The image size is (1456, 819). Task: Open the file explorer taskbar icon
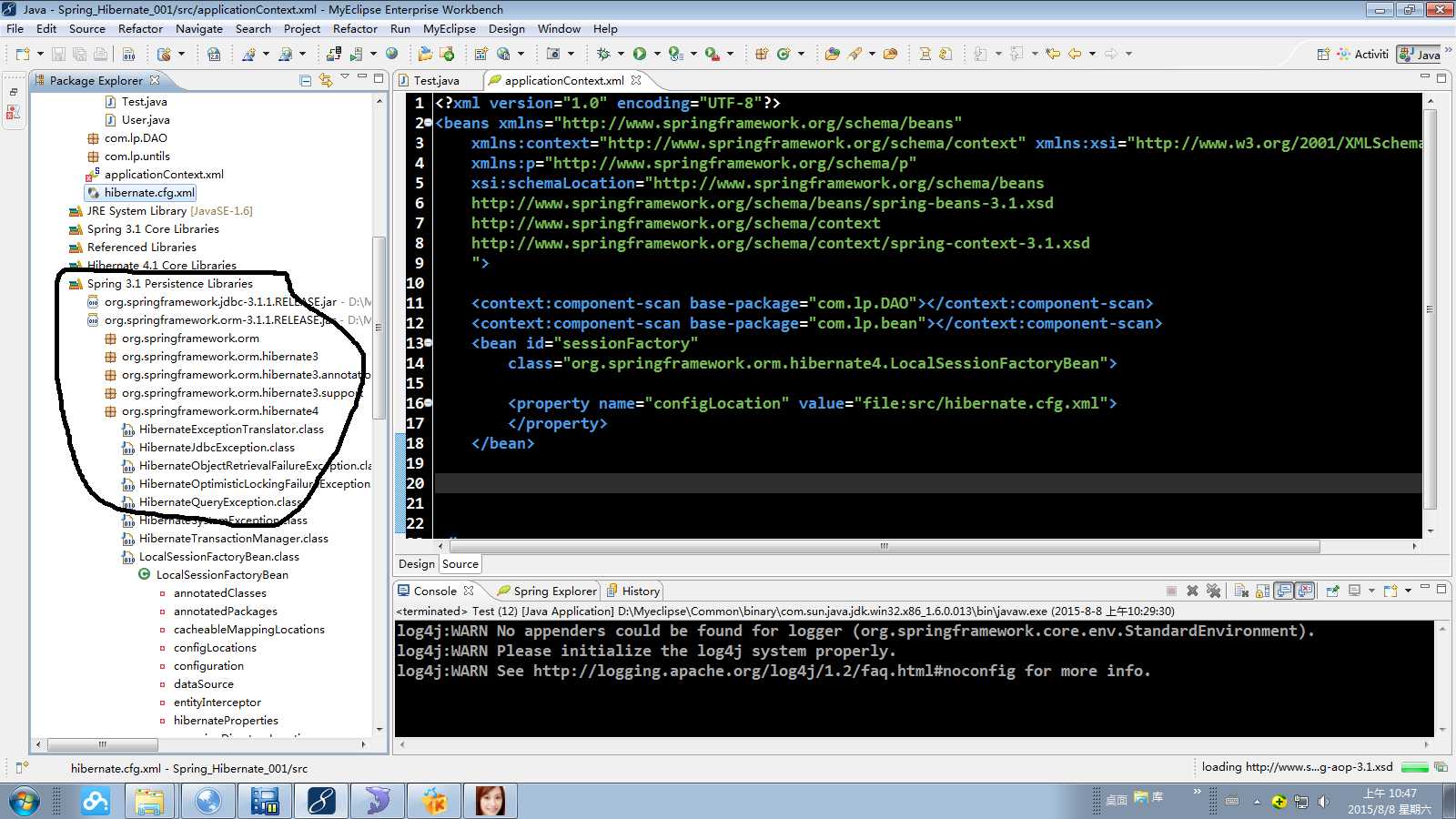(149, 802)
